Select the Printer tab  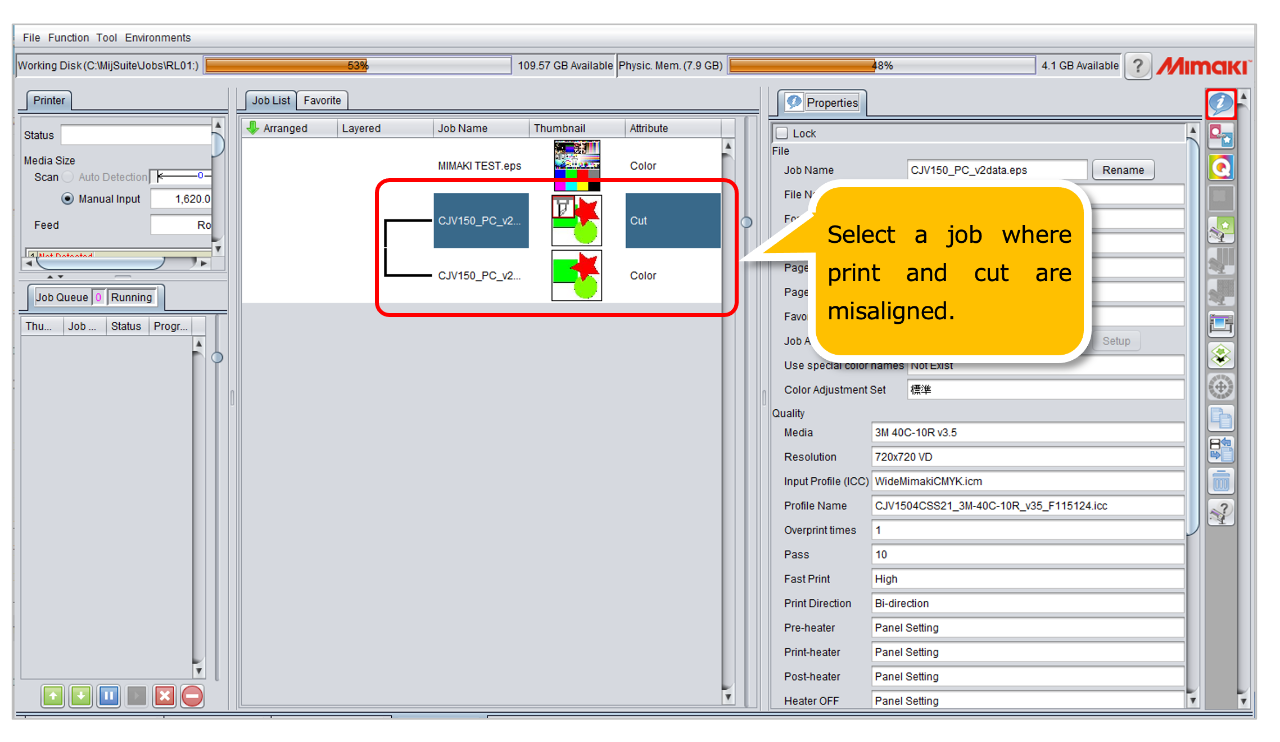49,100
